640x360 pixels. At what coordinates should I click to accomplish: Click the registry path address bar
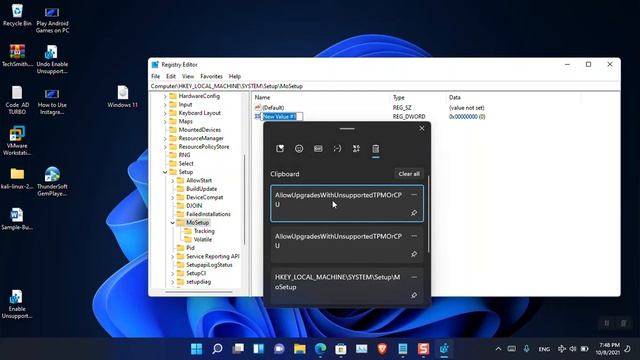(384, 86)
